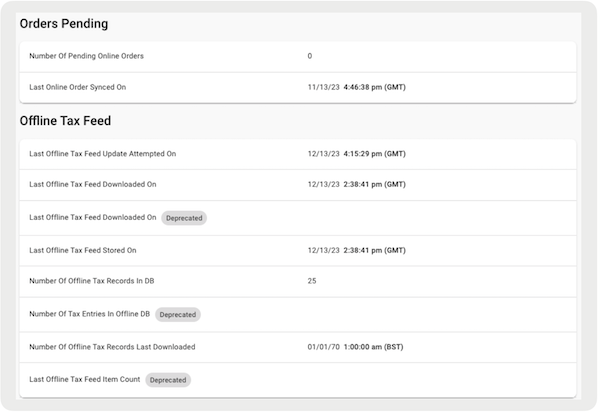The height and width of the screenshot is (413, 600).
Task: Select "Number Of Tax Entries In Offline DB" label
Action: tap(90, 314)
